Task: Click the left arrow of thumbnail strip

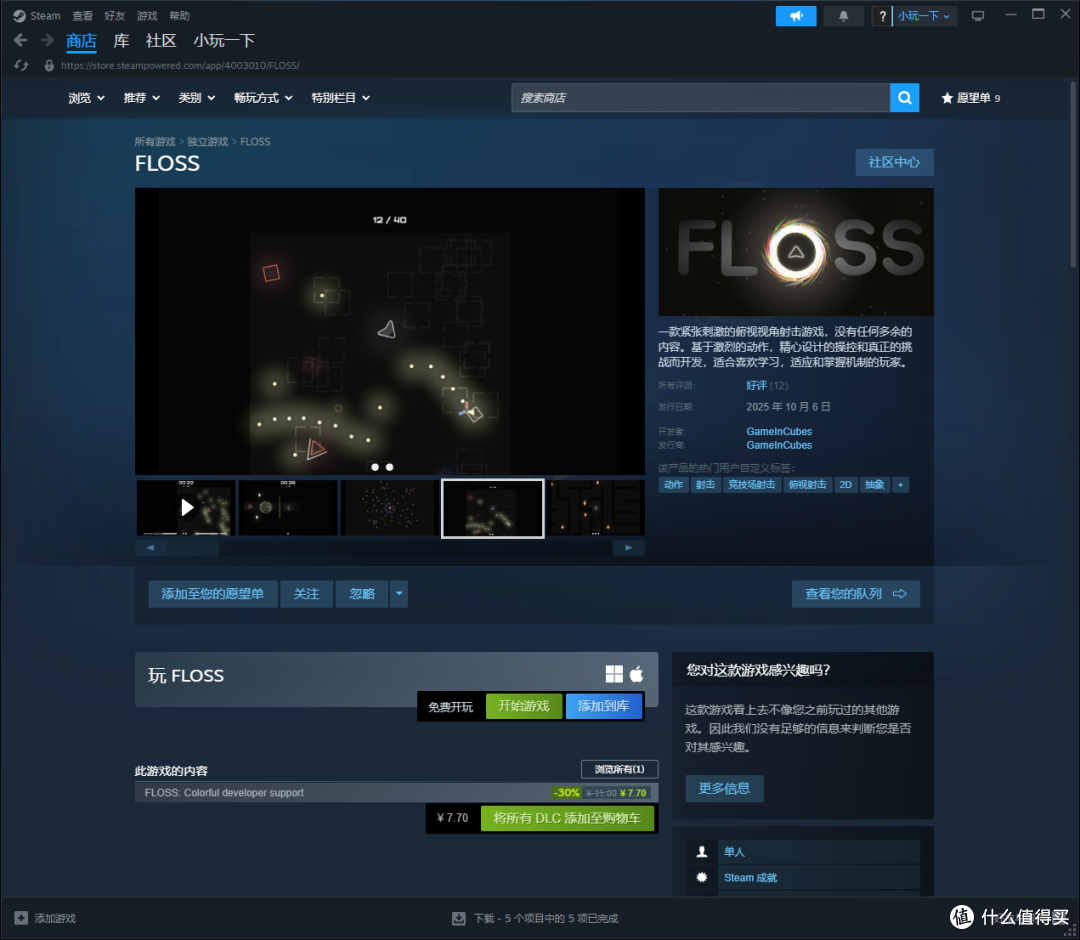Action: tap(151, 547)
